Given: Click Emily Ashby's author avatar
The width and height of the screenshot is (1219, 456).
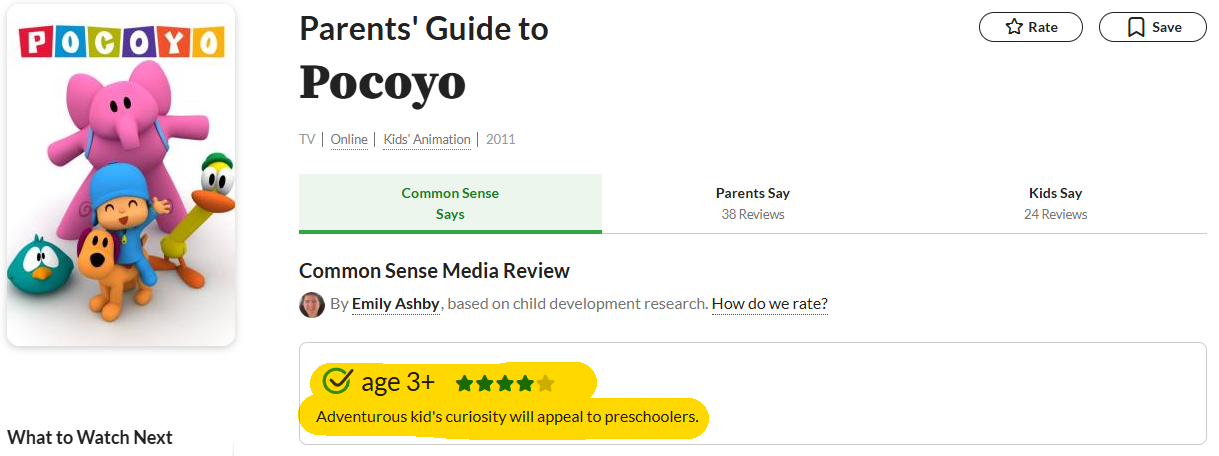Looking at the screenshot, I should 312,304.
